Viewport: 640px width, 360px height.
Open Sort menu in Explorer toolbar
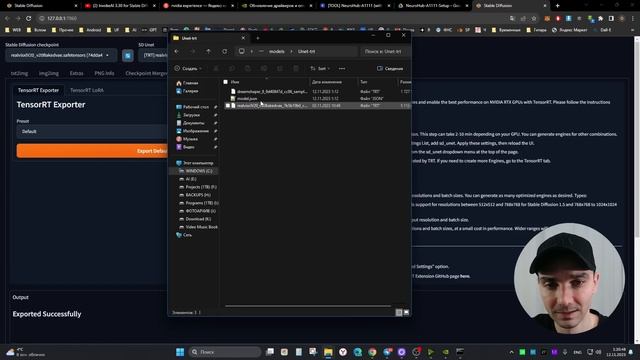320,69
